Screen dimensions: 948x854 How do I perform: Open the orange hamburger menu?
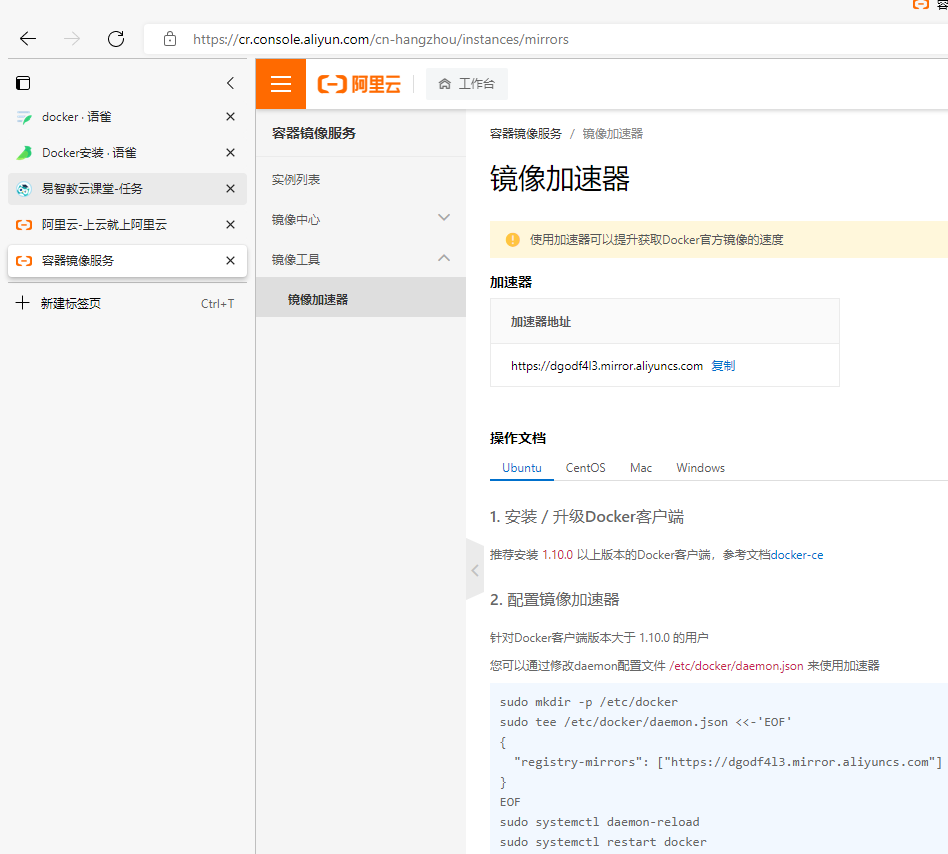click(281, 84)
